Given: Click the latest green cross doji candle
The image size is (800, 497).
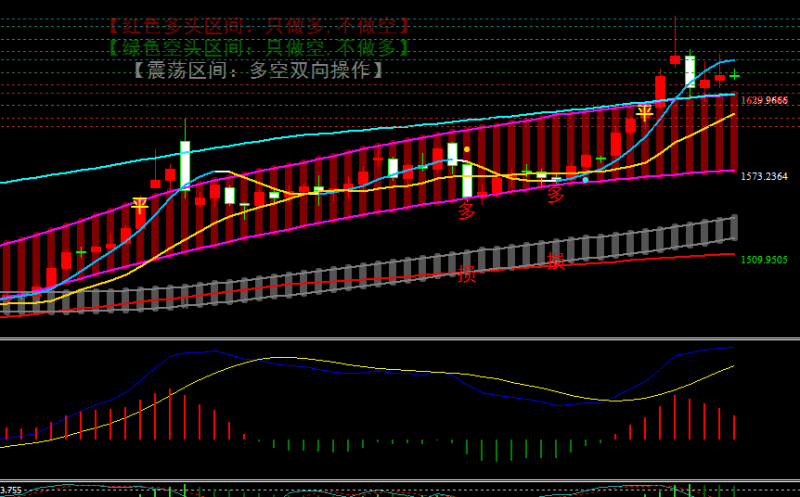Looking at the screenshot, I should pos(734,76).
